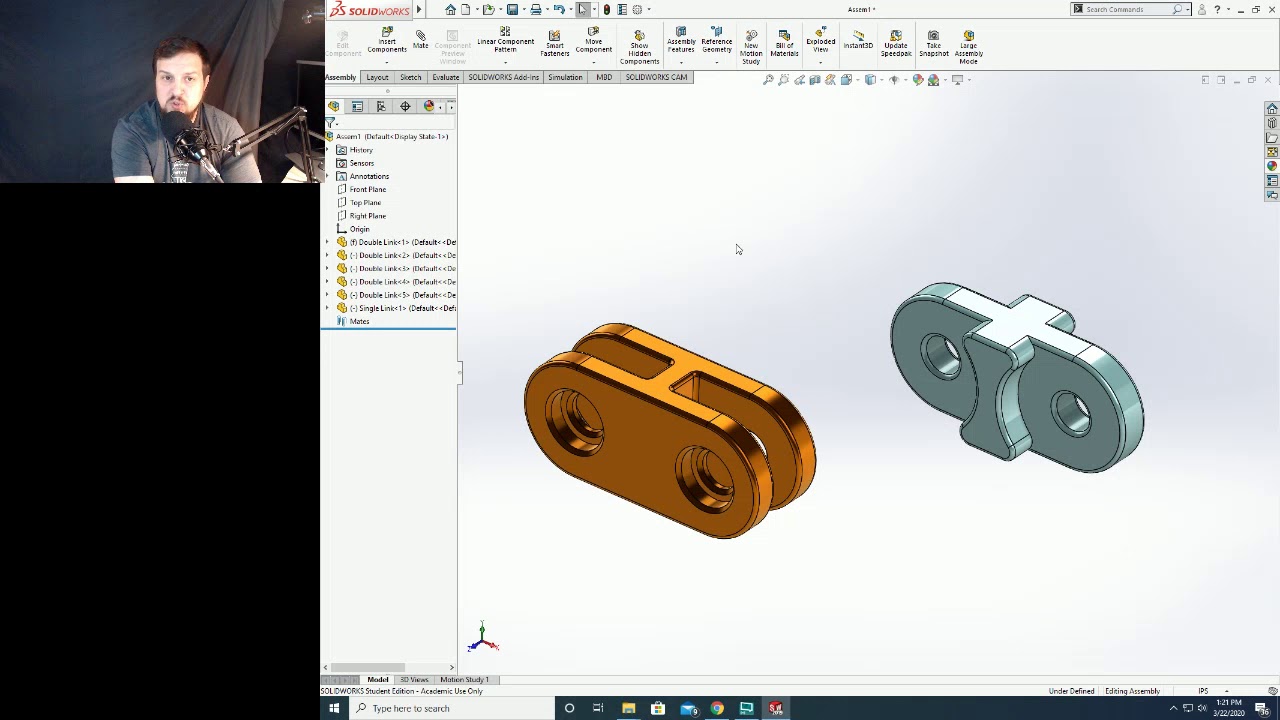Select the Move Component tool

(593, 41)
